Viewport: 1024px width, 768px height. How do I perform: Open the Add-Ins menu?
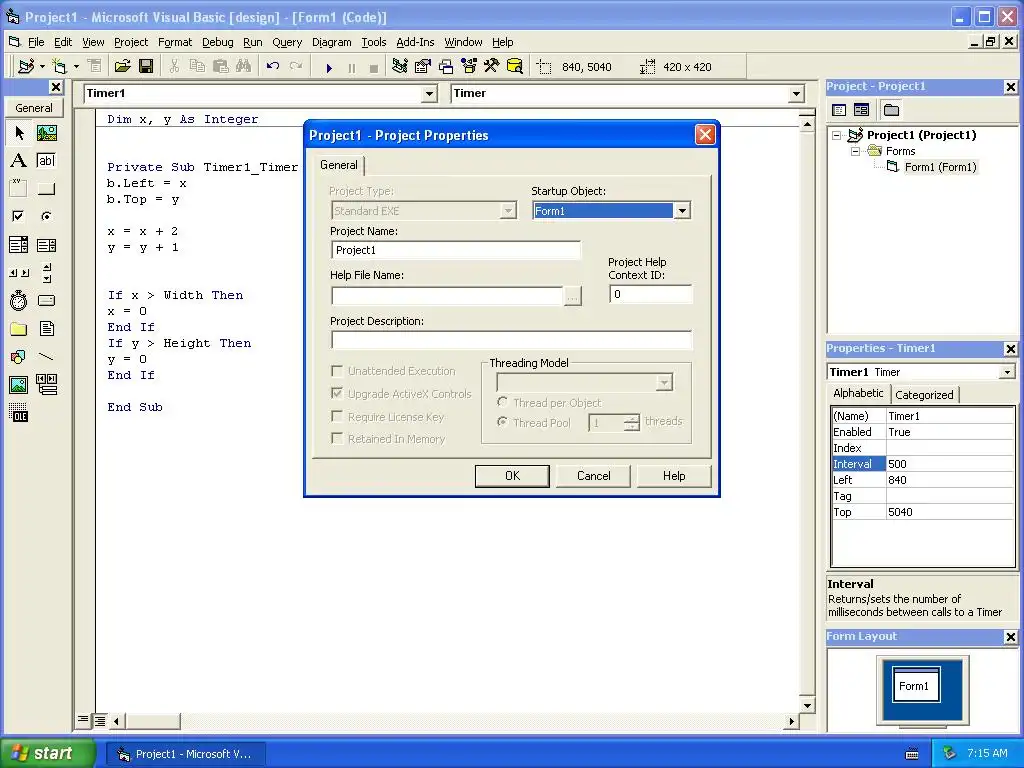click(415, 42)
